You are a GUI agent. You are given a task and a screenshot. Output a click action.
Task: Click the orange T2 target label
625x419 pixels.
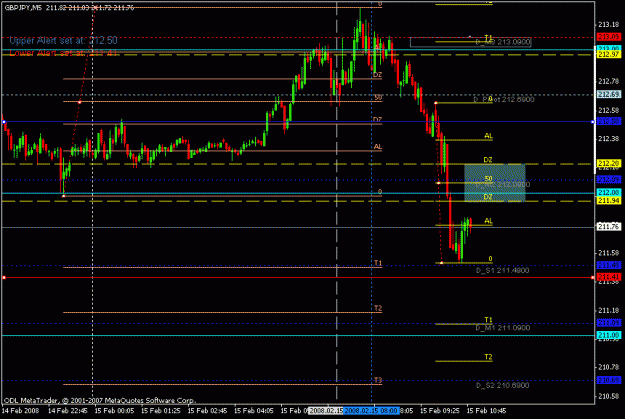pyautogui.click(x=378, y=308)
